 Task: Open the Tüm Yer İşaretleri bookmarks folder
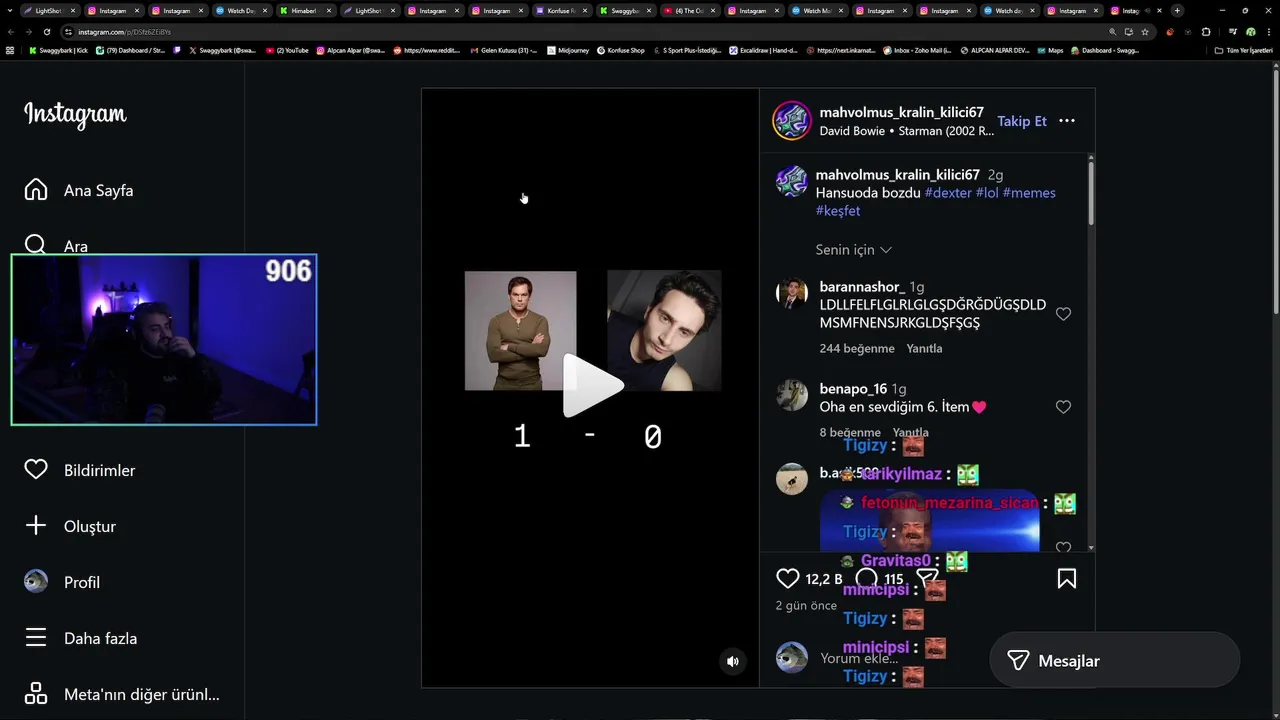tap(1243, 50)
